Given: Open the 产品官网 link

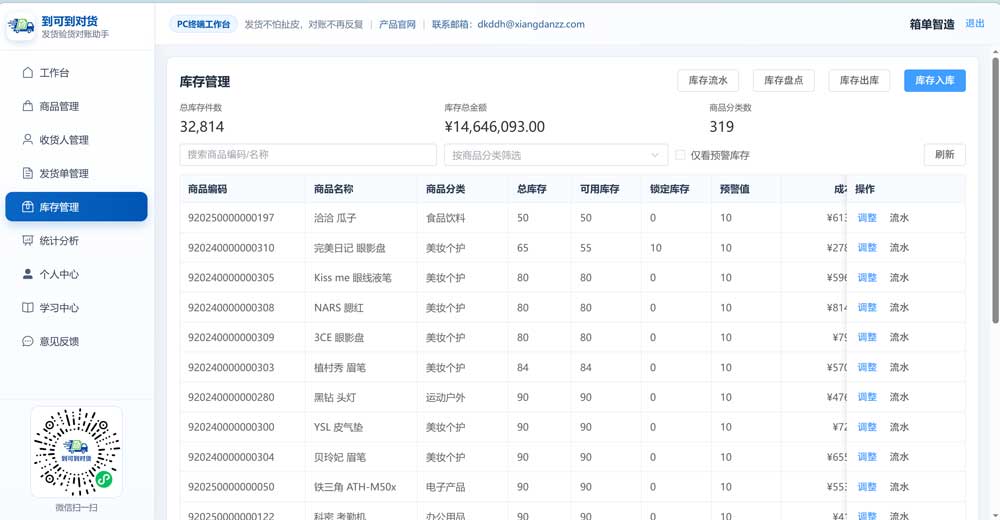Looking at the screenshot, I should pyautogui.click(x=397, y=24).
